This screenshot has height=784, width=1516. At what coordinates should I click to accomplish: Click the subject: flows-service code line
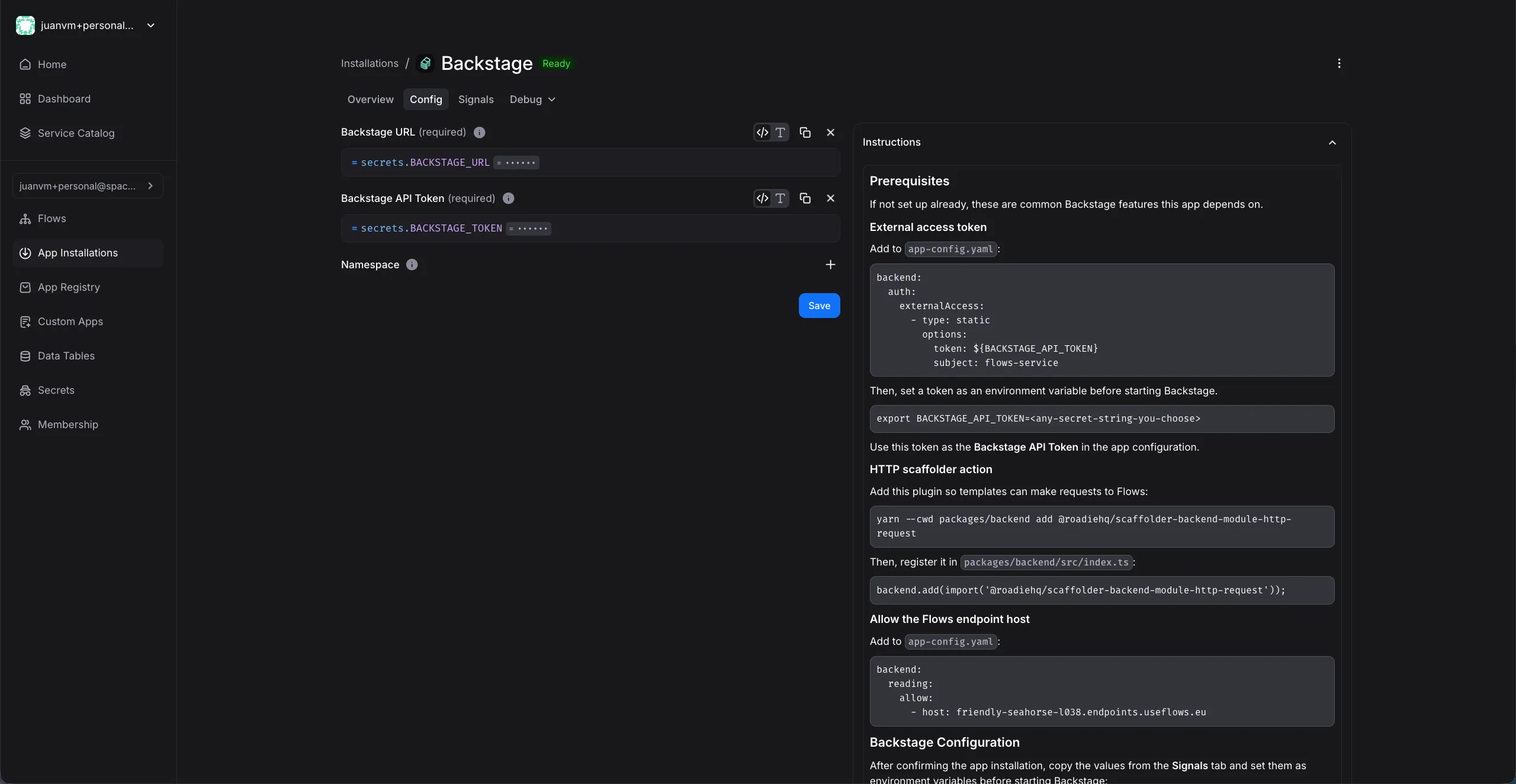point(995,363)
